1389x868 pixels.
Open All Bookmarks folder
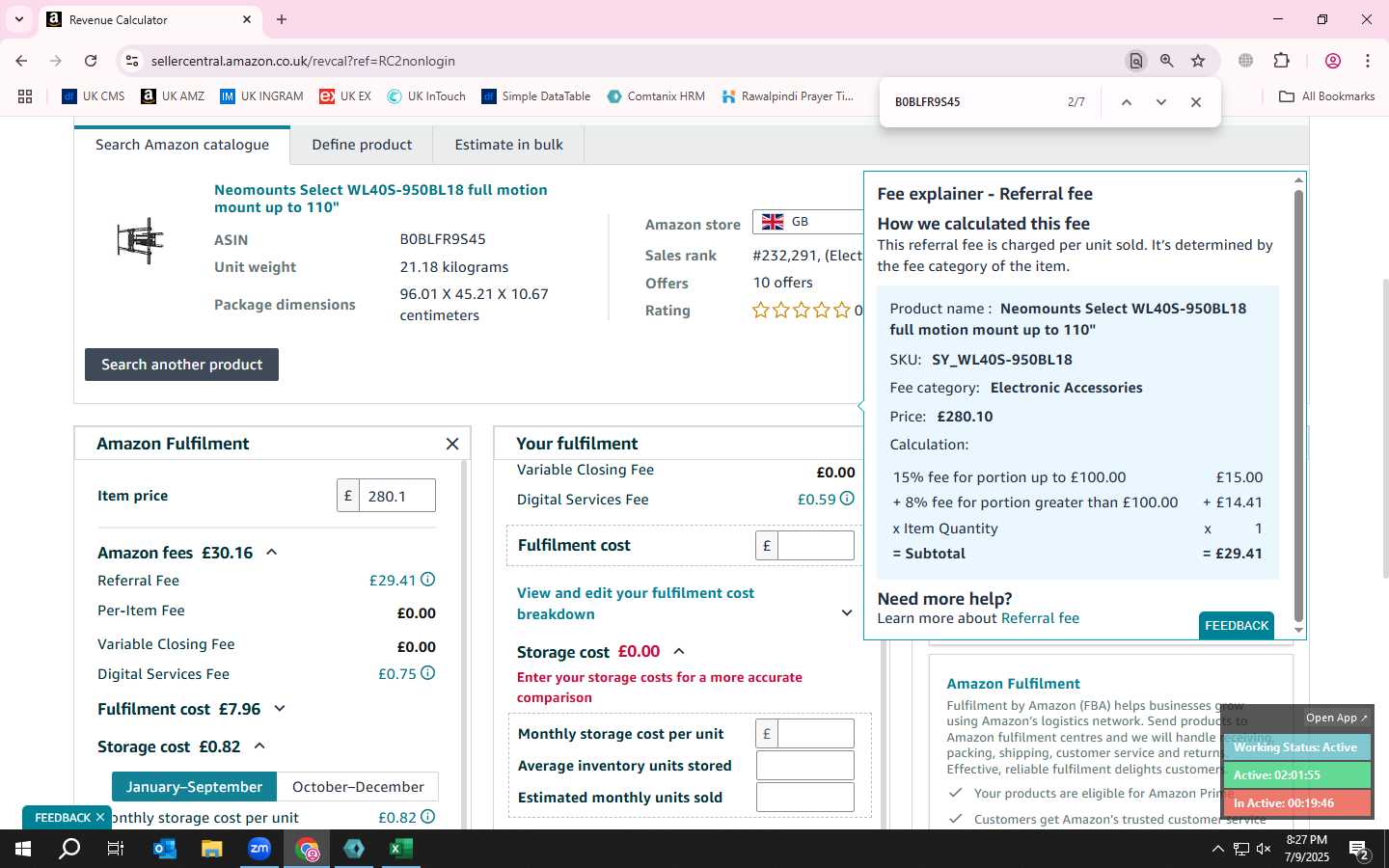(x=1326, y=96)
